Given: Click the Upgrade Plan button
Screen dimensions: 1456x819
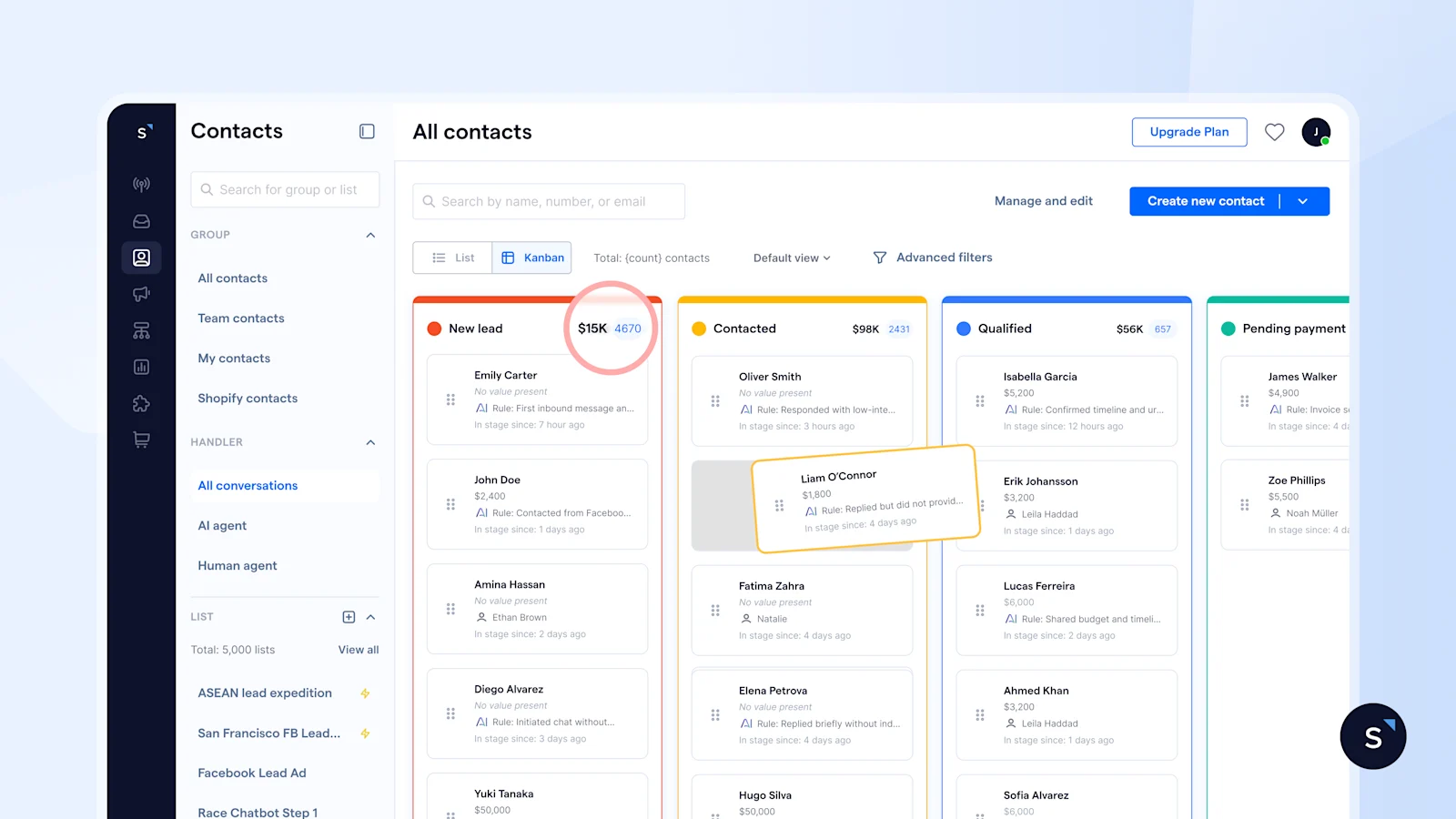Looking at the screenshot, I should (x=1188, y=132).
